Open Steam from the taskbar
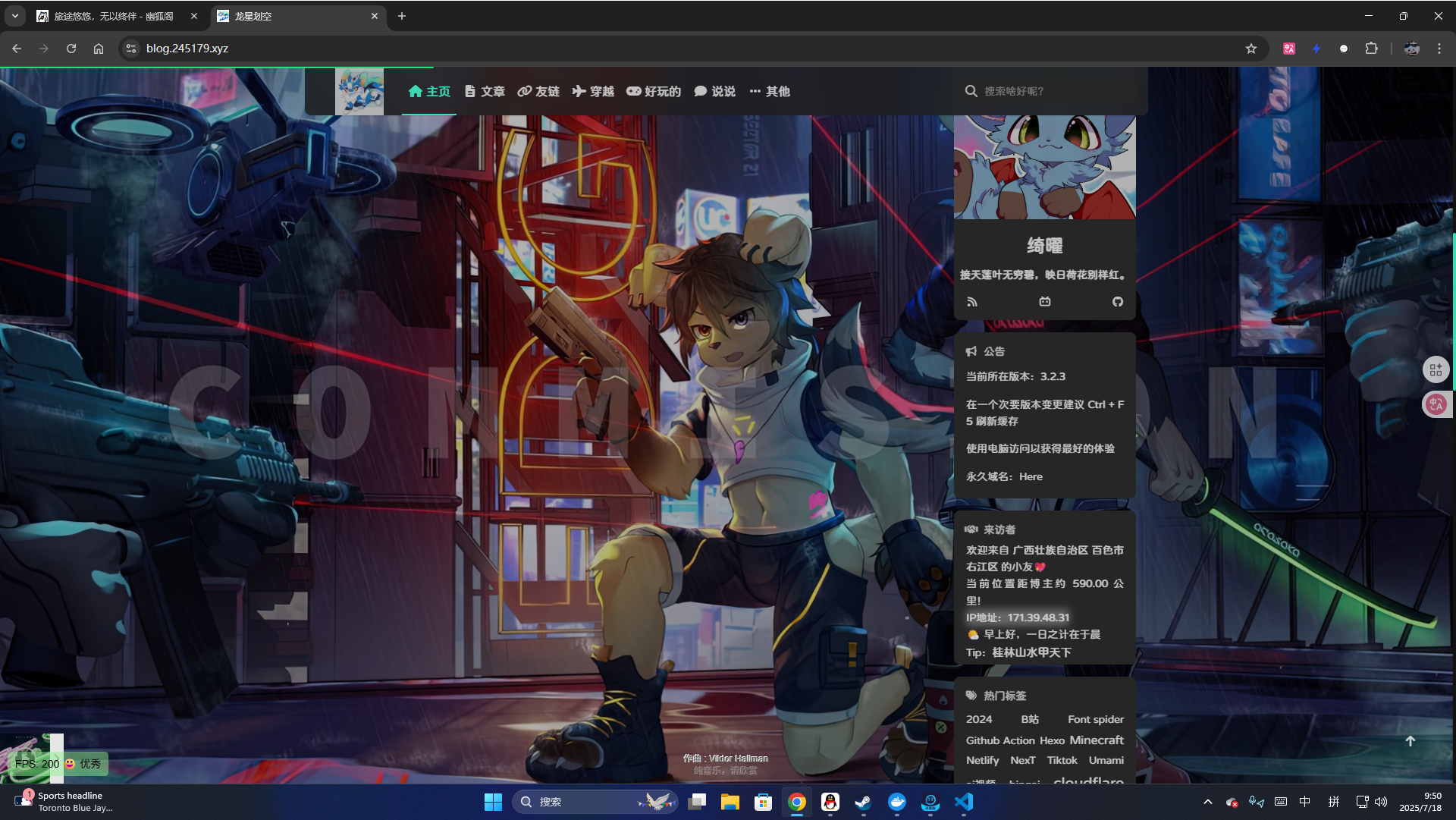 (864, 802)
